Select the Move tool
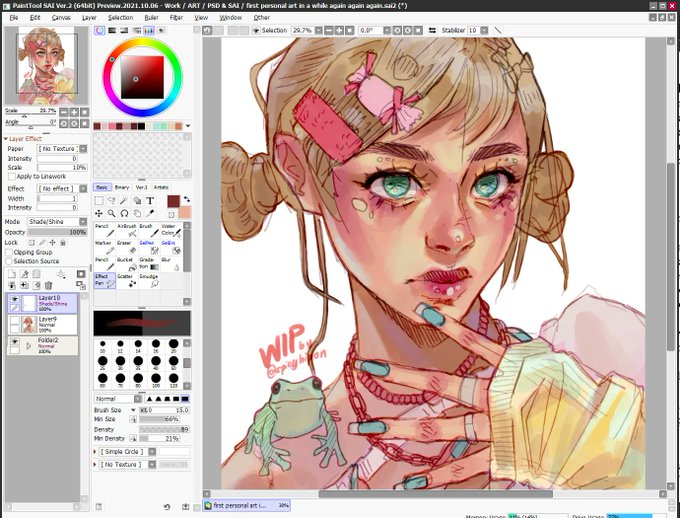680x518 pixels. (99, 213)
